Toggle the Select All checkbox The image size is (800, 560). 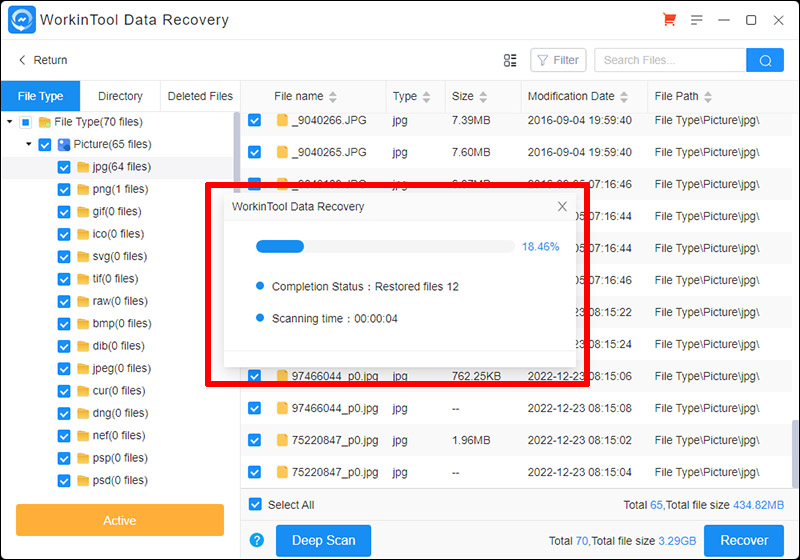(x=255, y=504)
